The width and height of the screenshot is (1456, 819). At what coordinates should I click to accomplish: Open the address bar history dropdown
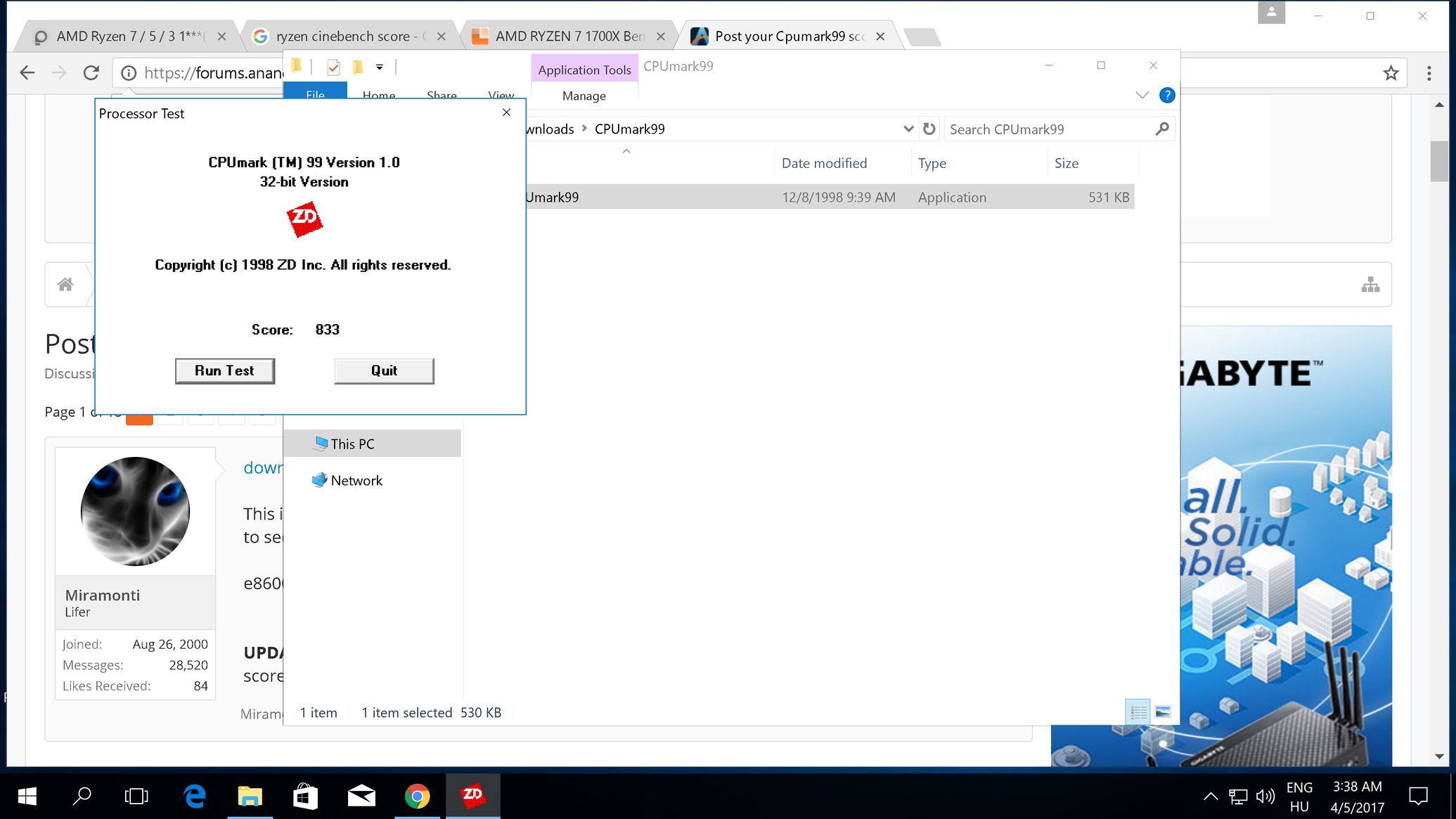908,129
